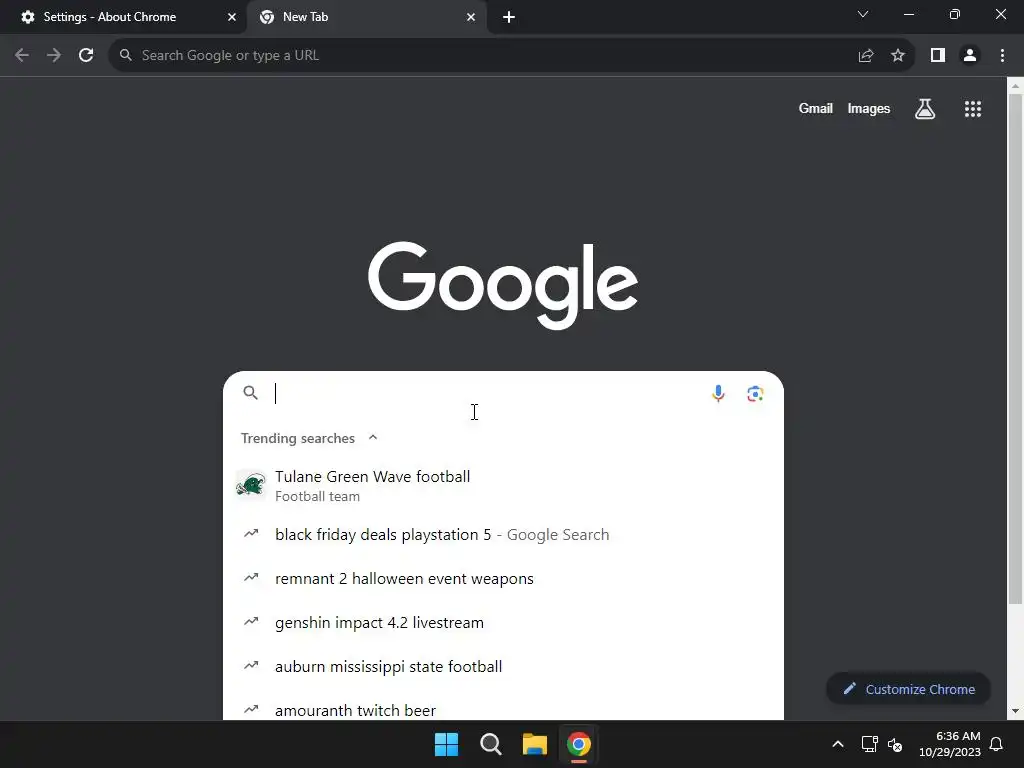Click the Chrome icon in the taskbar

(x=579, y=744)
